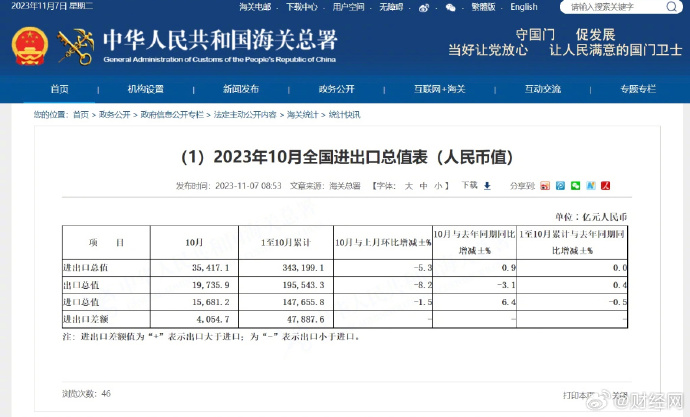Click the national emblem logo
This screenshot has height=417, width=690.
29,46
